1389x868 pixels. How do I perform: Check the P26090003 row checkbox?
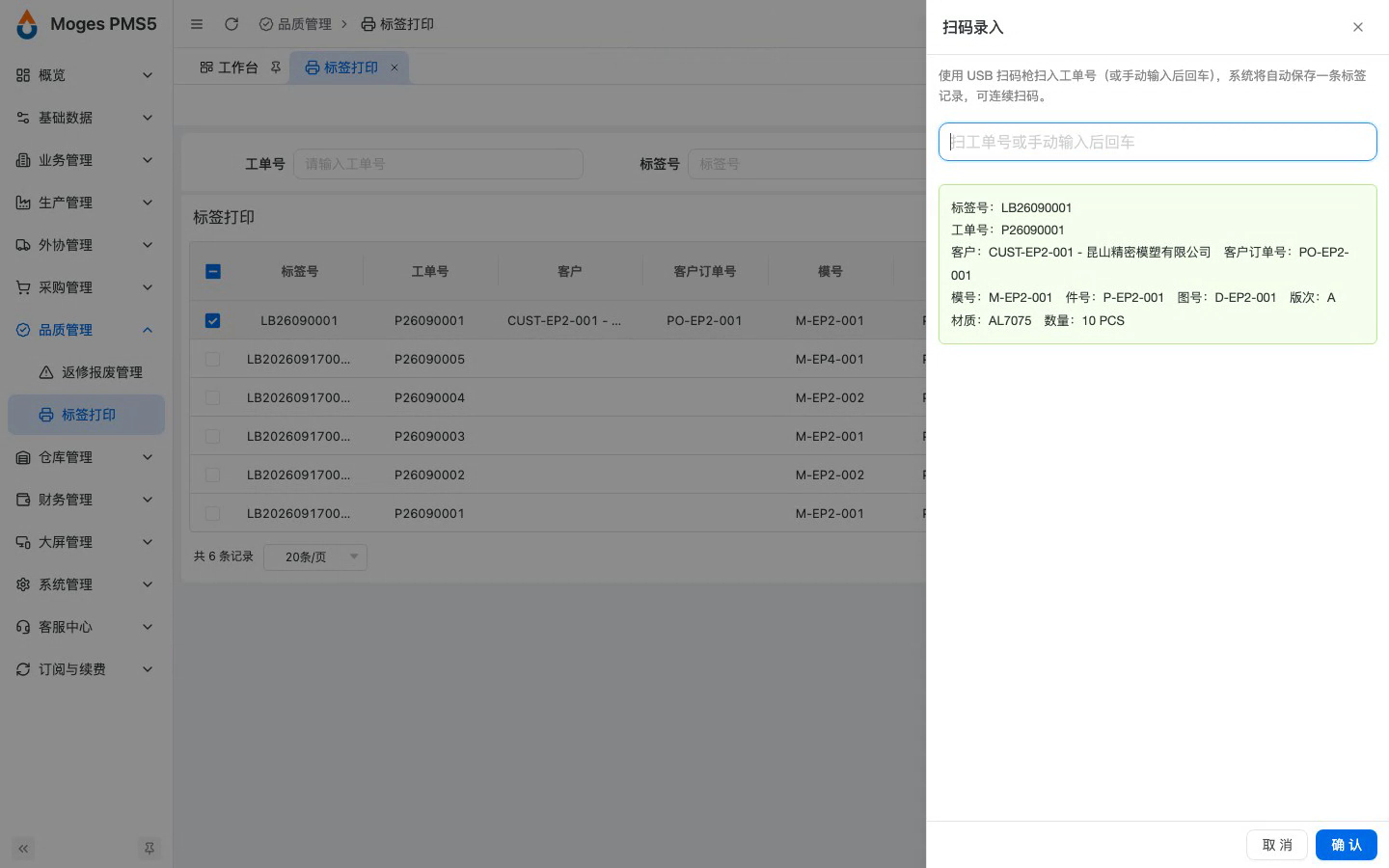tap(213, 436)
